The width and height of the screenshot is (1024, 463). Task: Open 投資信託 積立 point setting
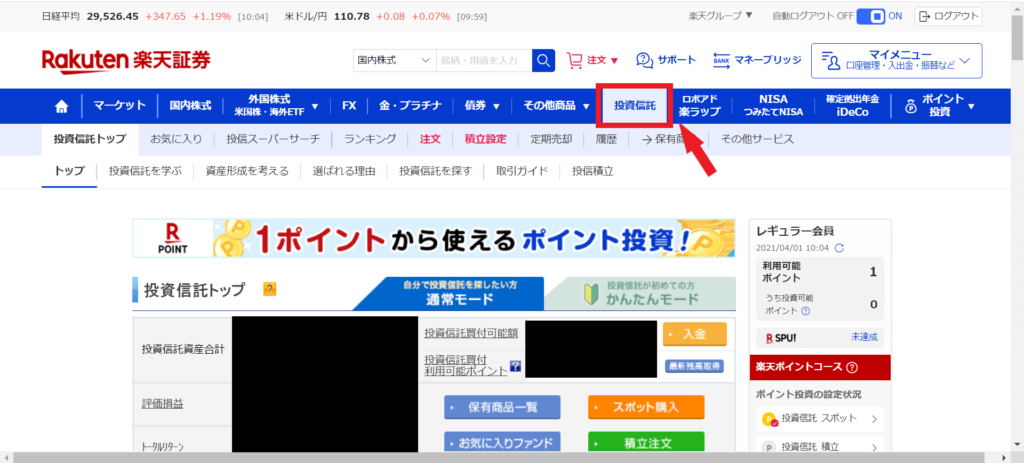[820, 446]
